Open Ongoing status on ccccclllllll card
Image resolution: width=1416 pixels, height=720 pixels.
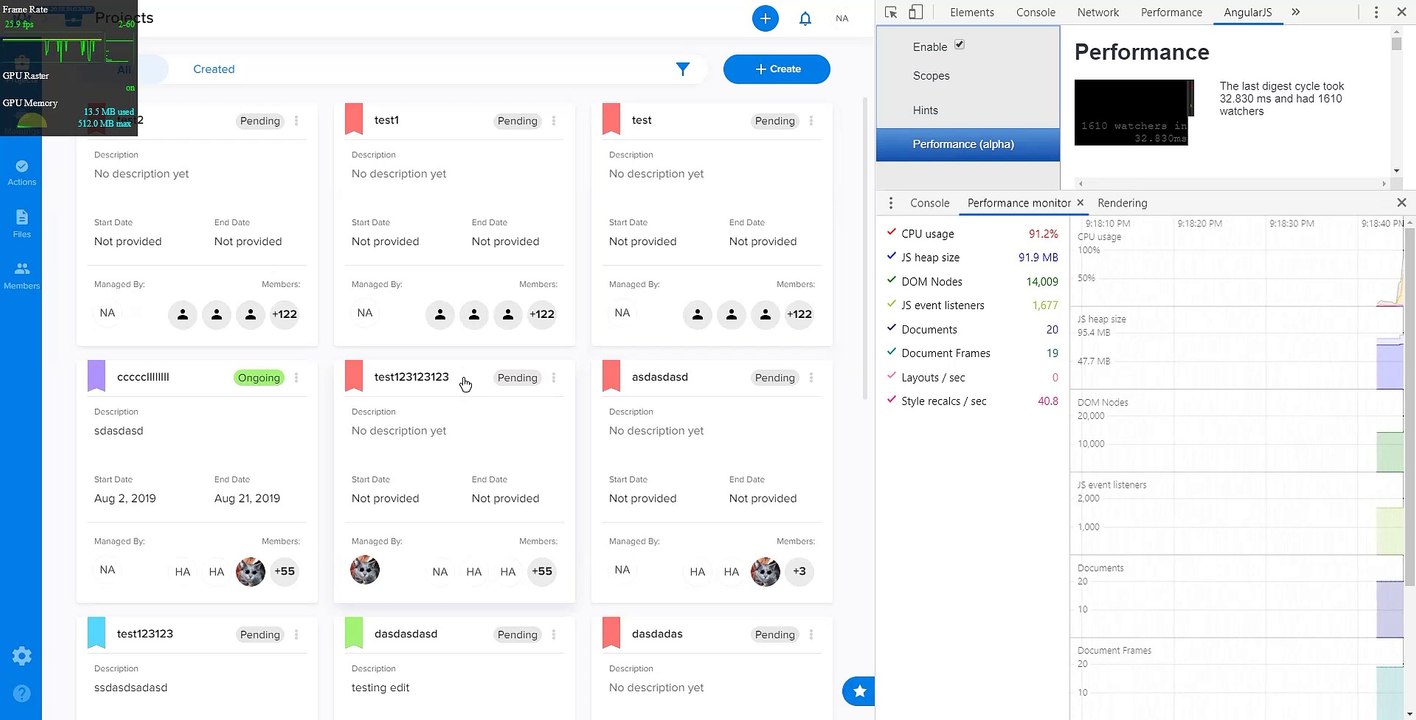tap(259, 378)
